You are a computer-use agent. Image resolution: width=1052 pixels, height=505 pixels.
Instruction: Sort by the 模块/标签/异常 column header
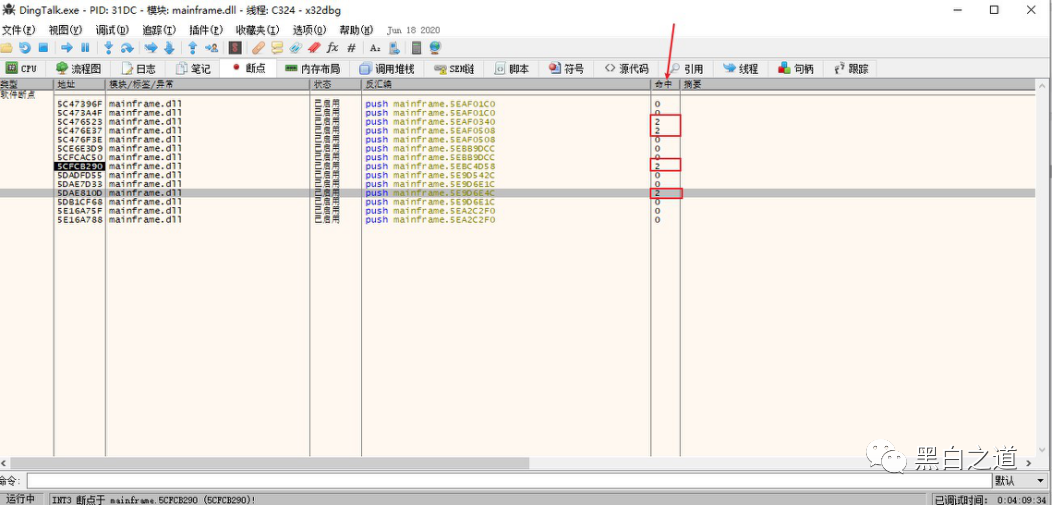[x=208, y=84]
